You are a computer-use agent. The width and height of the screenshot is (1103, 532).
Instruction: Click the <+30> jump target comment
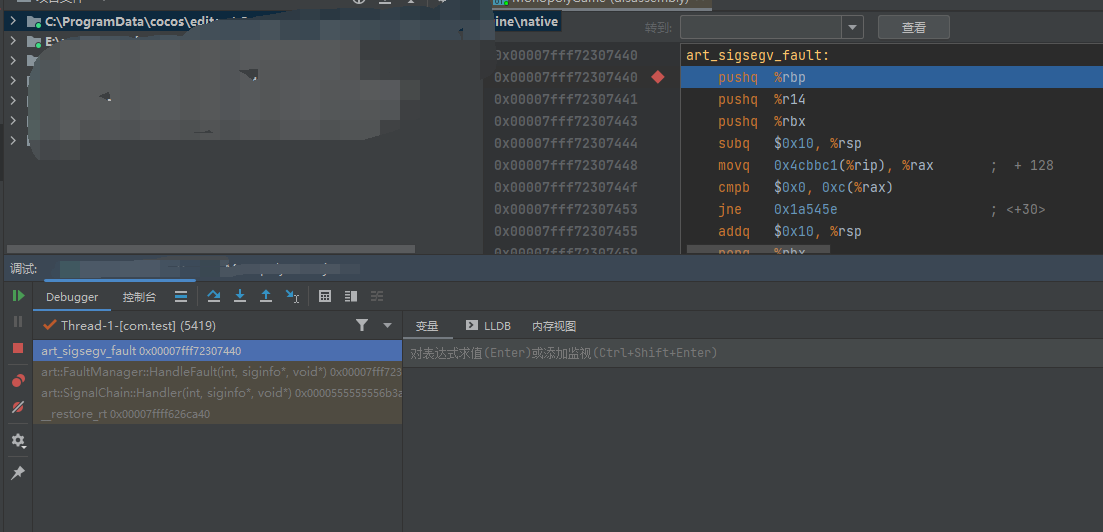1026,209
